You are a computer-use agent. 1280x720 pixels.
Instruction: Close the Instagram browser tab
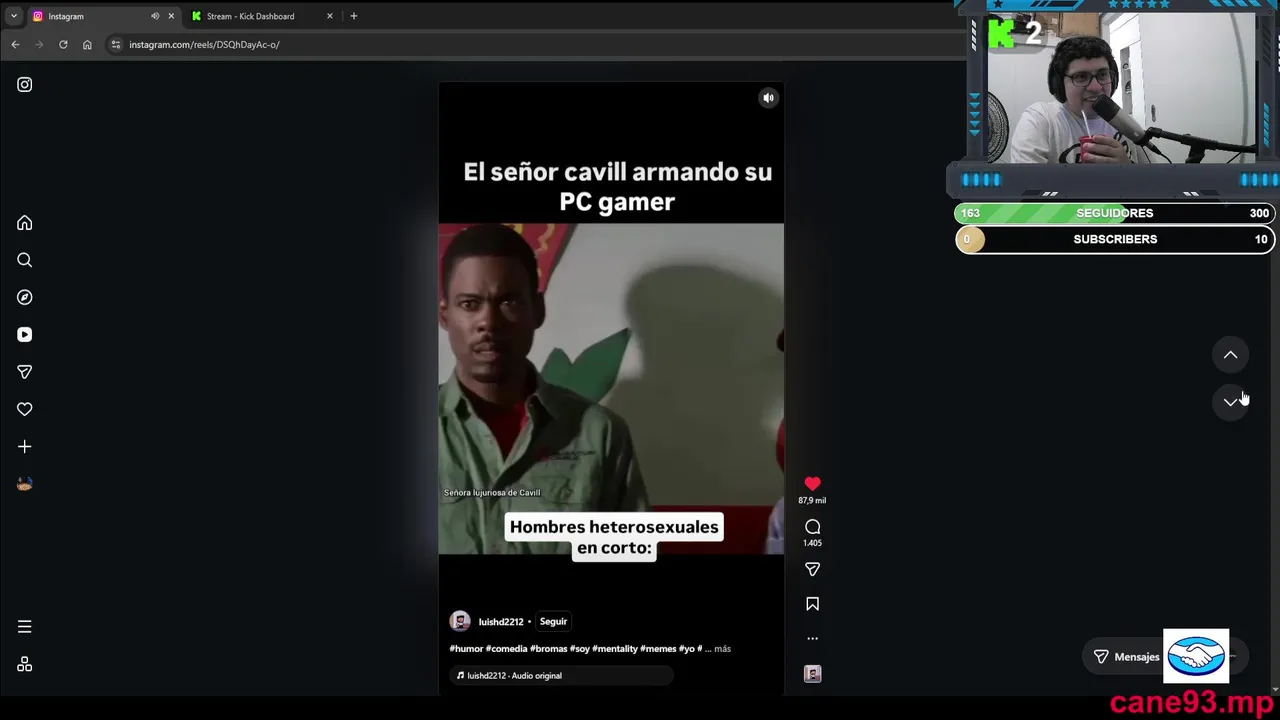(x=171, y=16)
